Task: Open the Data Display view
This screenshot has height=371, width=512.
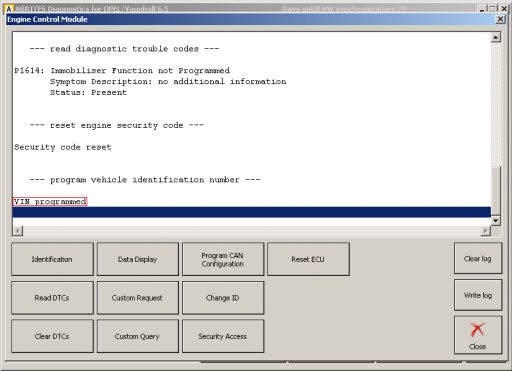Action: pyautogui.click(x=138, y=259)
